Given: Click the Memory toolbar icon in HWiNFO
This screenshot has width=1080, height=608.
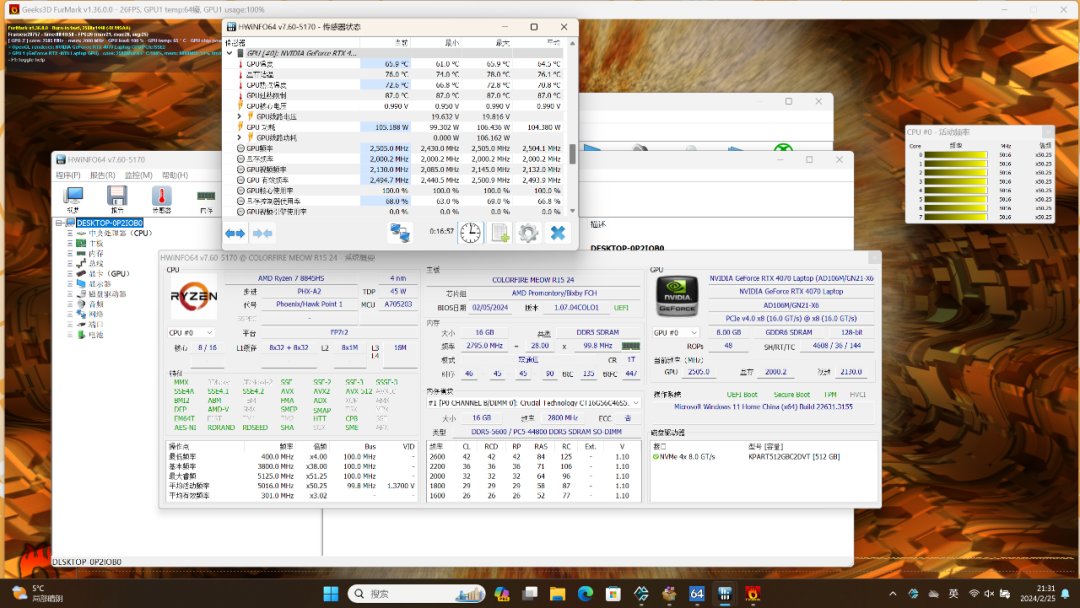Looking at the screenshot, I should 206,197.
